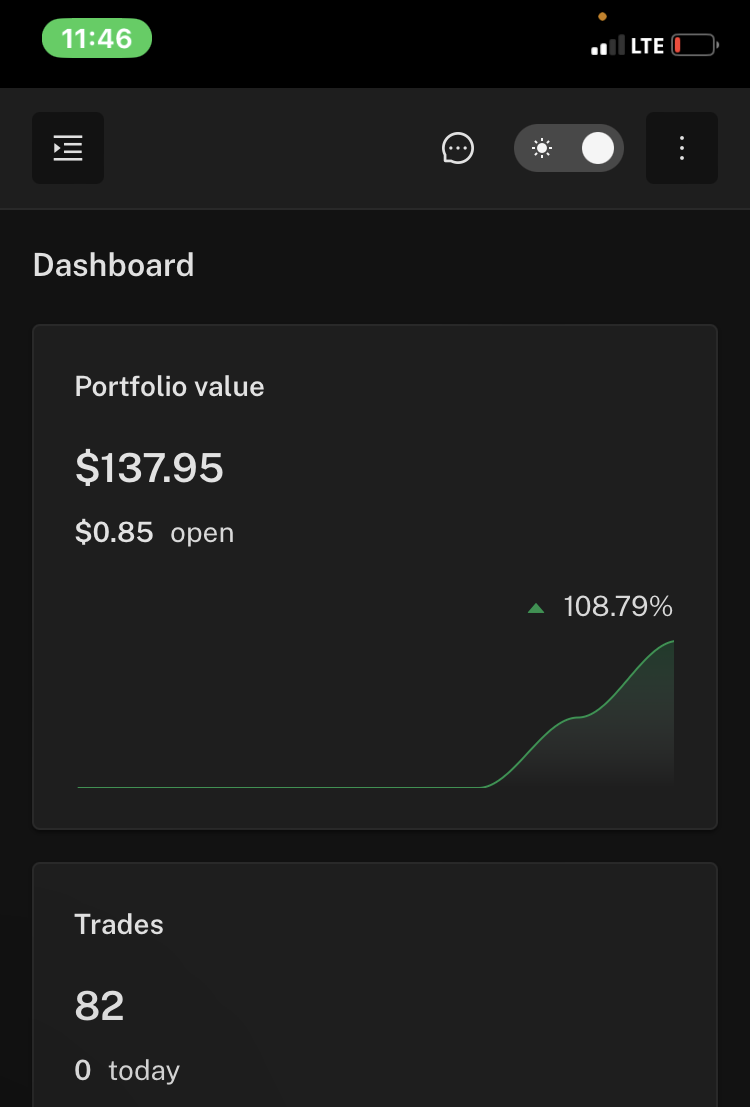This screenshot has height=1107, width=750.
Task: Toggle the light/dark theme switch
Action: click(569, 148)
